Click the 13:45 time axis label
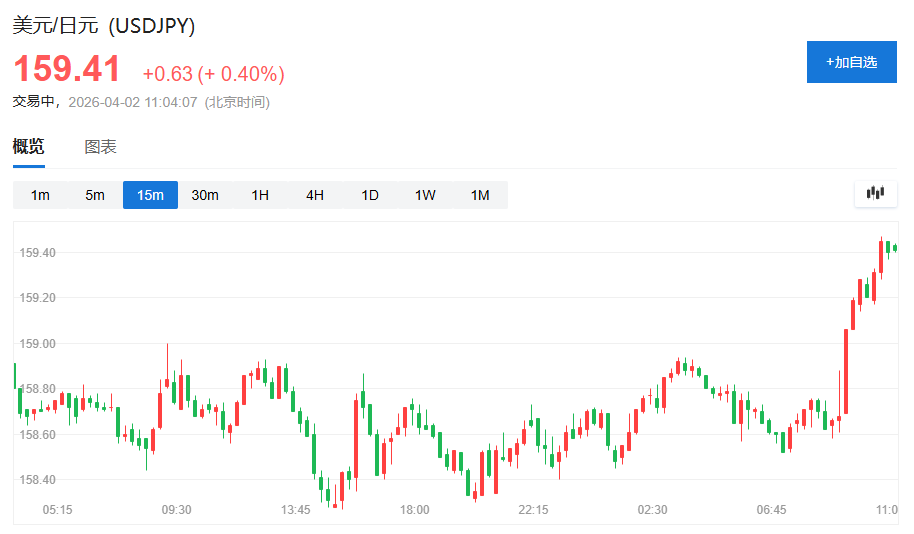 [296, 510]
